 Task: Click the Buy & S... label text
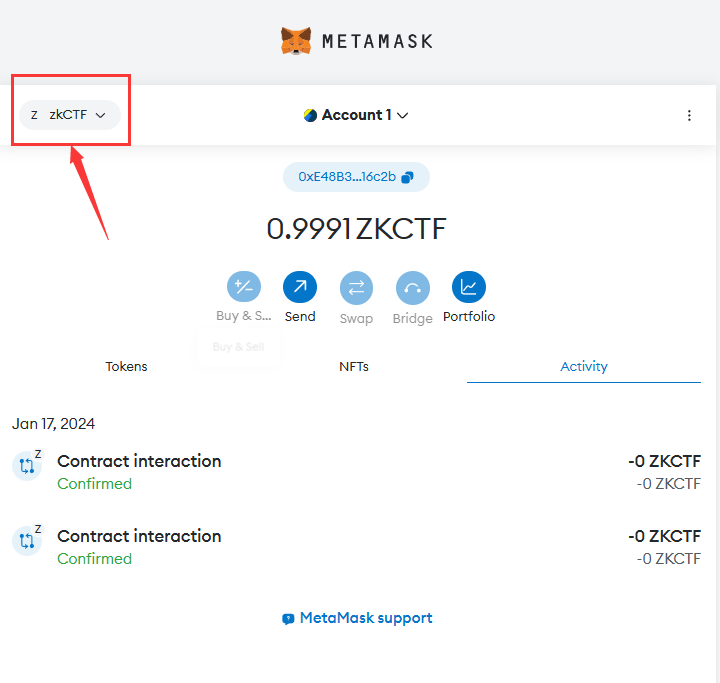pyautogui.click(x=244, y=316)
